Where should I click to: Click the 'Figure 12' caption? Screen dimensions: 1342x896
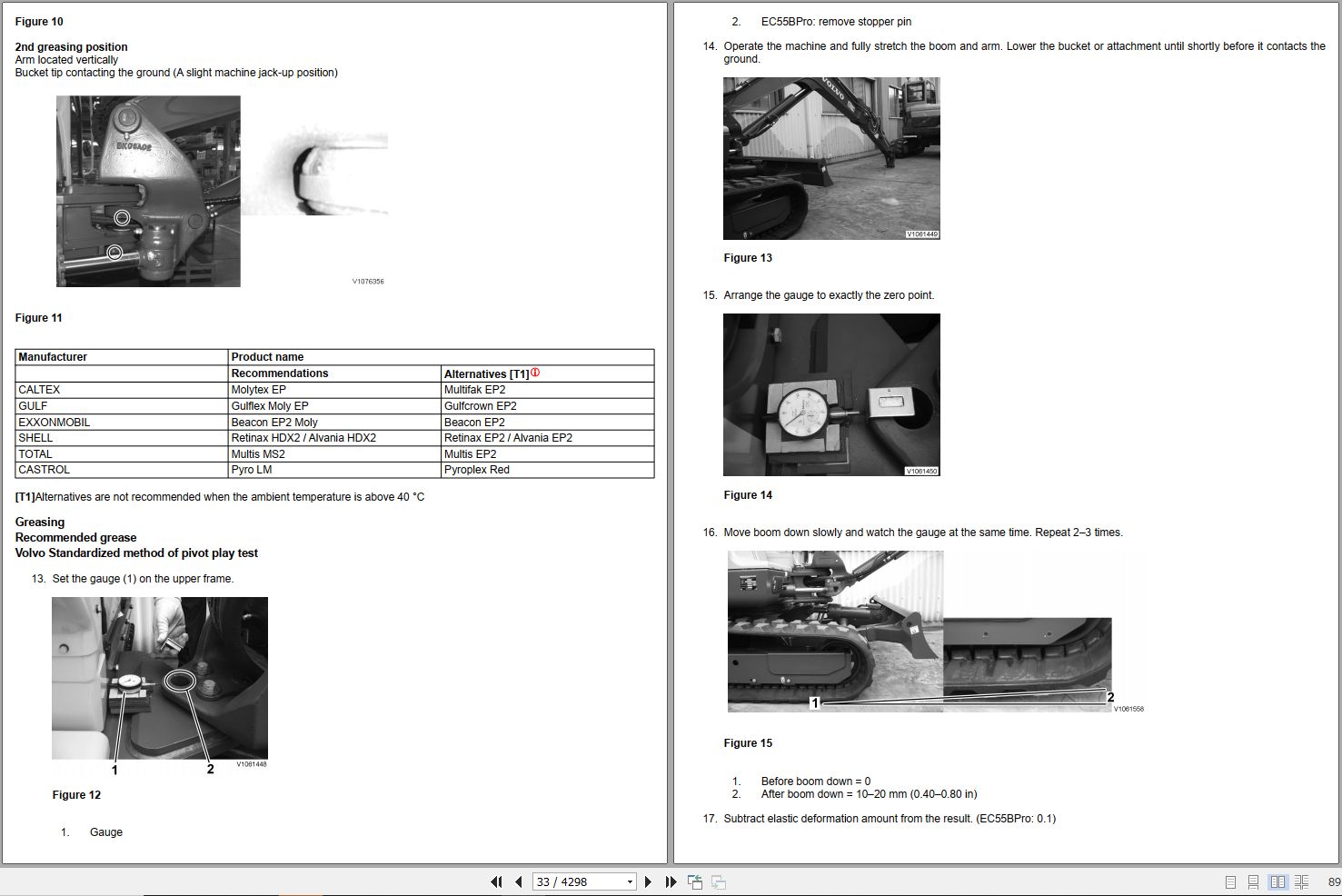click(76, 795)
